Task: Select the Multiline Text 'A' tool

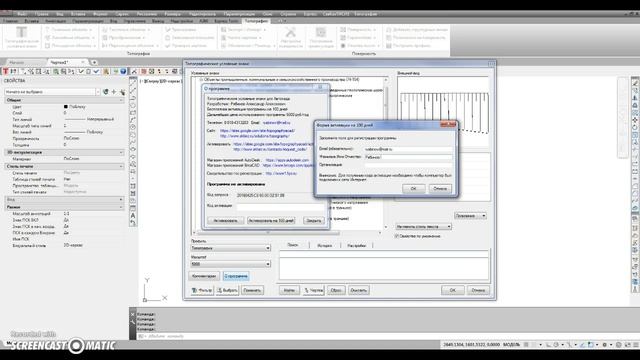Action: tap(133, 216)
